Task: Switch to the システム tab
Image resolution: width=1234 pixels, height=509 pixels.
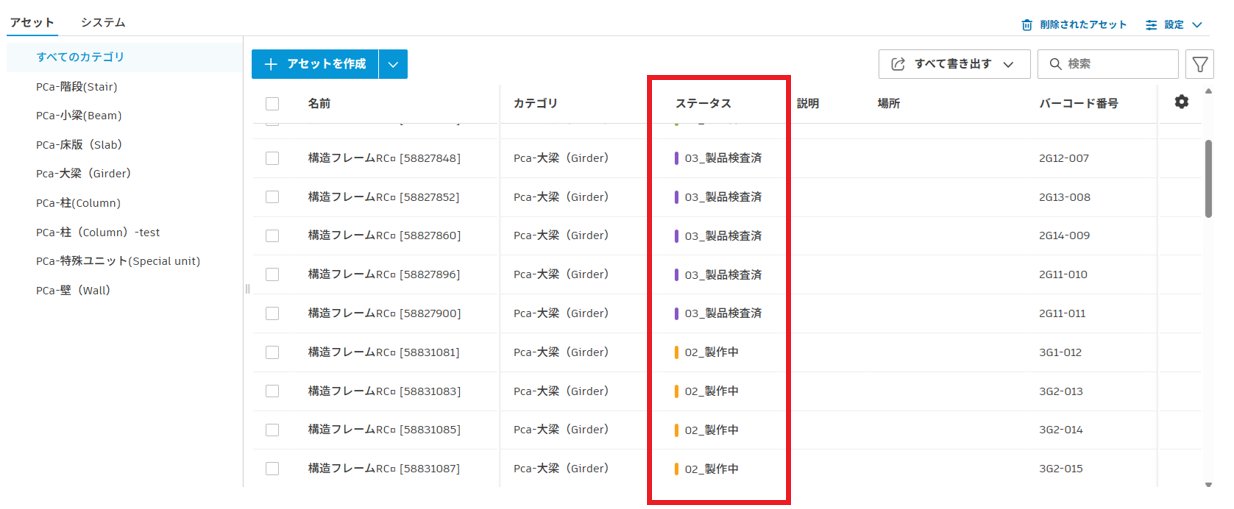Action: point(103,22)
